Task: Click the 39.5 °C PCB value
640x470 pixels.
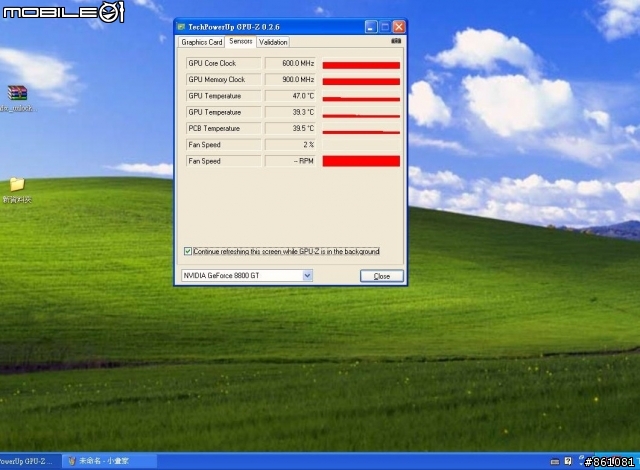Action: coord(291,129)
